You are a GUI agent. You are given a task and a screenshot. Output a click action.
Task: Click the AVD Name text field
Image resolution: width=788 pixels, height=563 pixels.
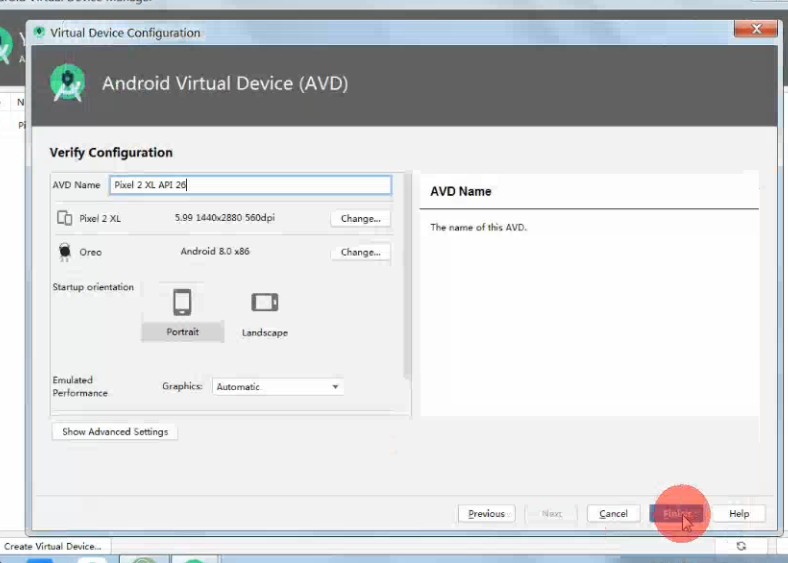pos(250,185)
